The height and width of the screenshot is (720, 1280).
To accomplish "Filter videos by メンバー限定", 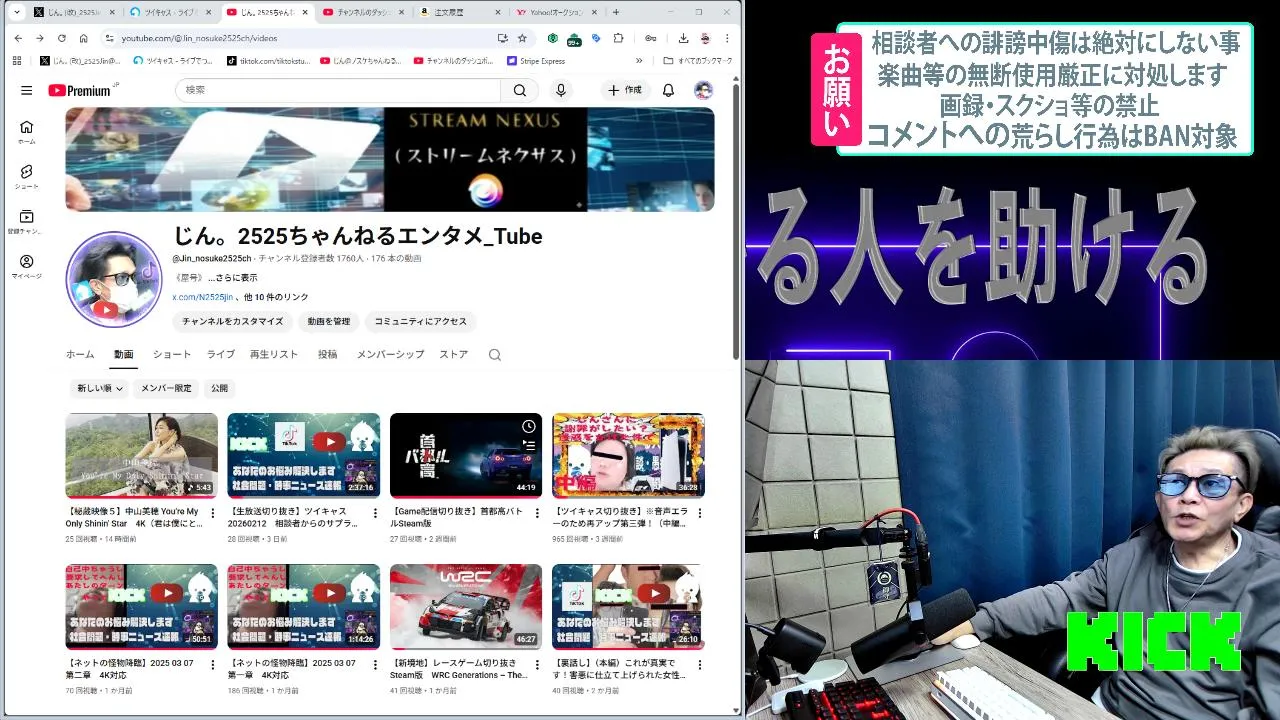I will (x=166, y=388).
